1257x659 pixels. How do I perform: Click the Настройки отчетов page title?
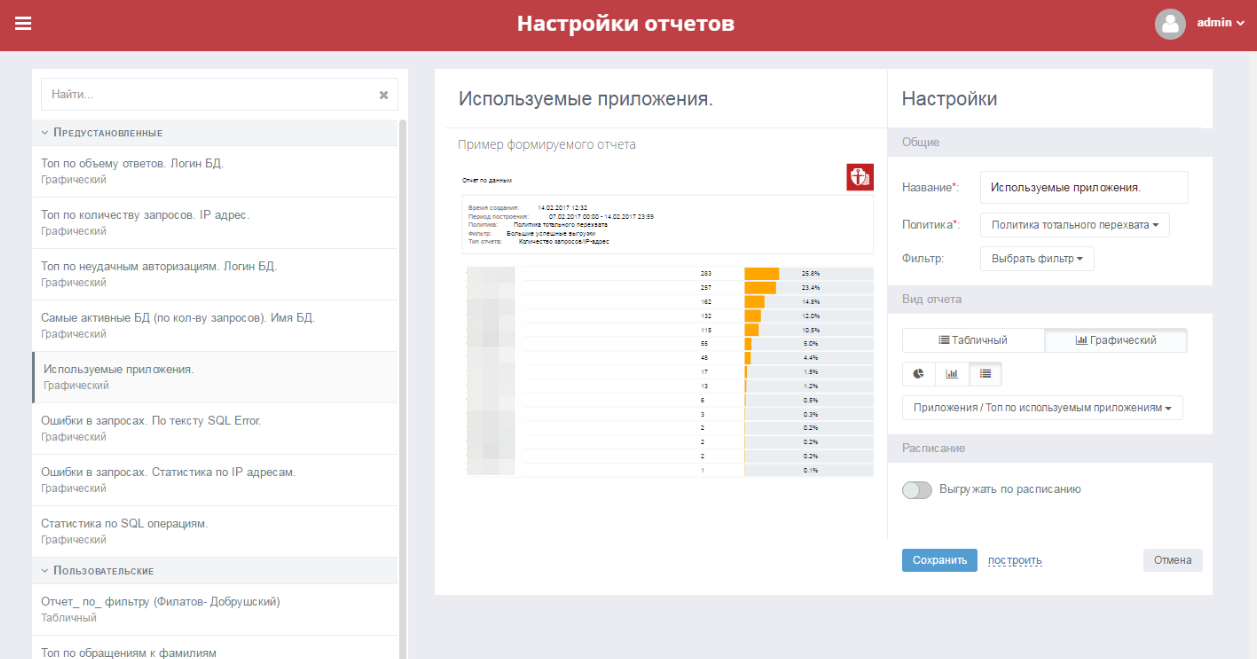pyautogui.click(x=626, y=23)
